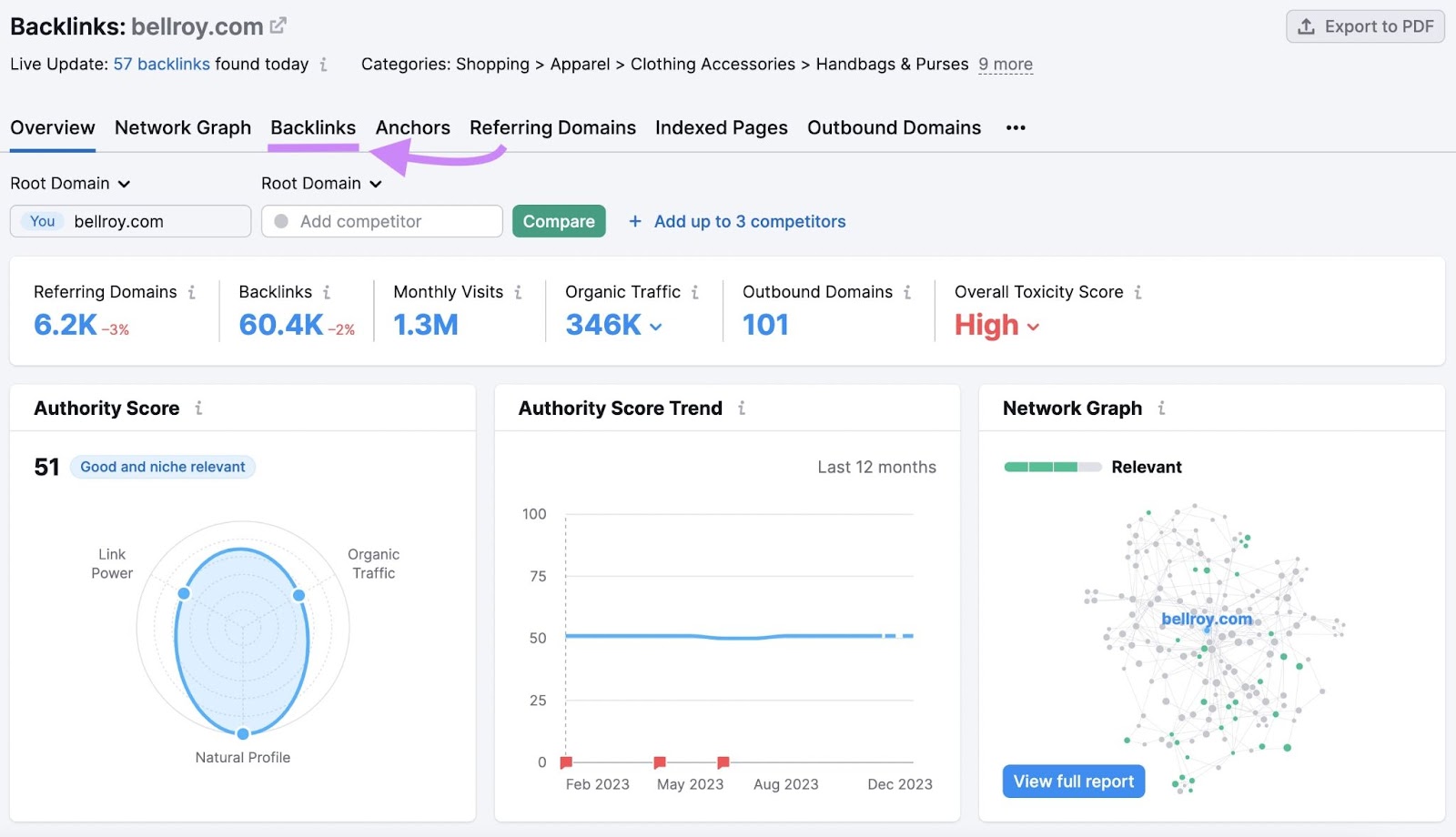Click the Monthly Visits info icon
Viewport: 1456px width, 837px height.
(x=519, y=292)
